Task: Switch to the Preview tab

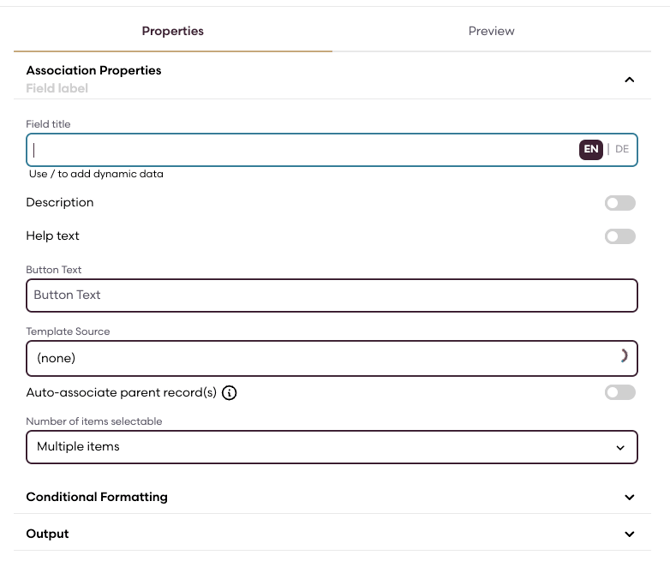Action: pyautogui.click(x=491, y=31)
